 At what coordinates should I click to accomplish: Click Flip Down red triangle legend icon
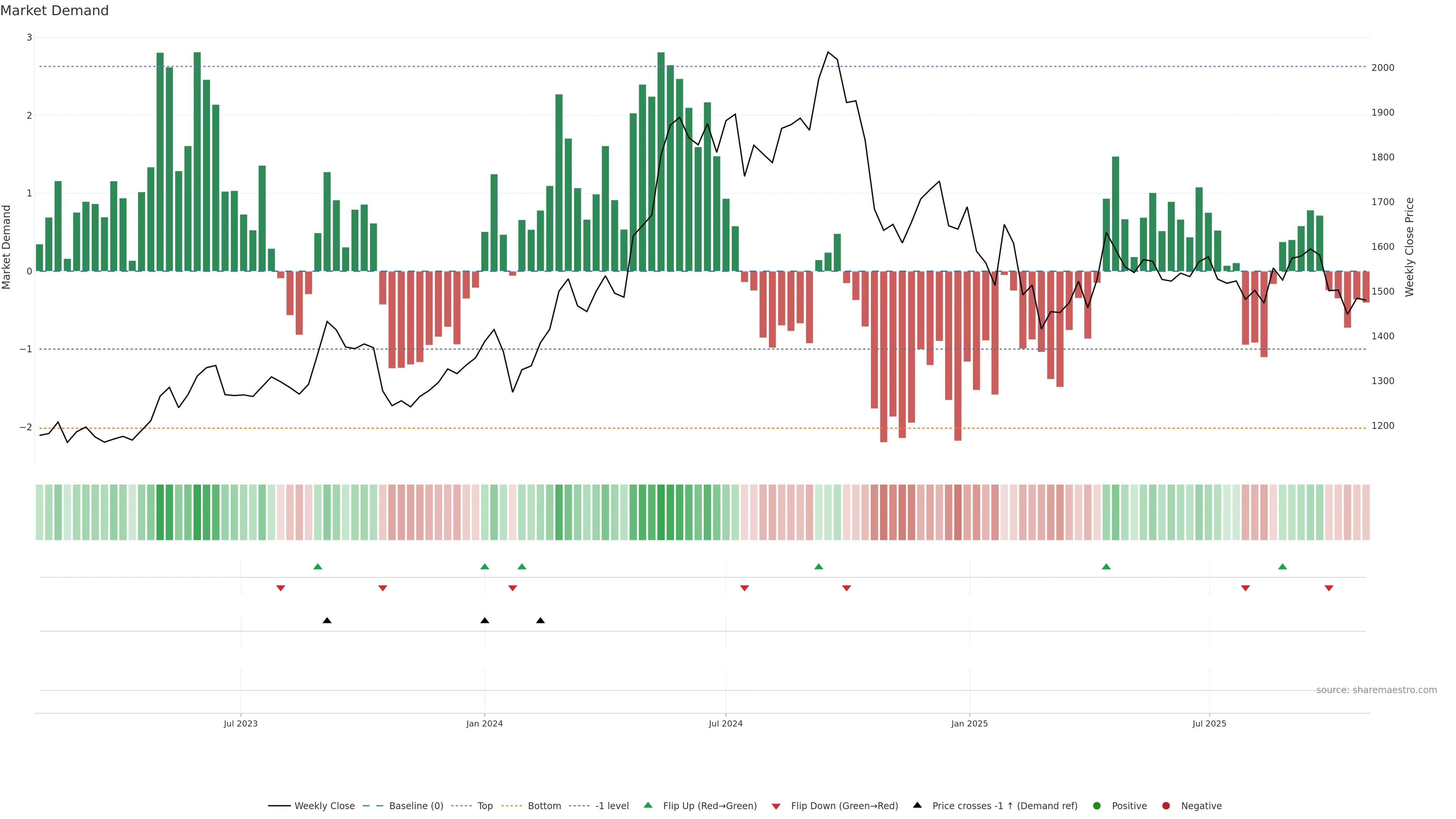[776, 806]
